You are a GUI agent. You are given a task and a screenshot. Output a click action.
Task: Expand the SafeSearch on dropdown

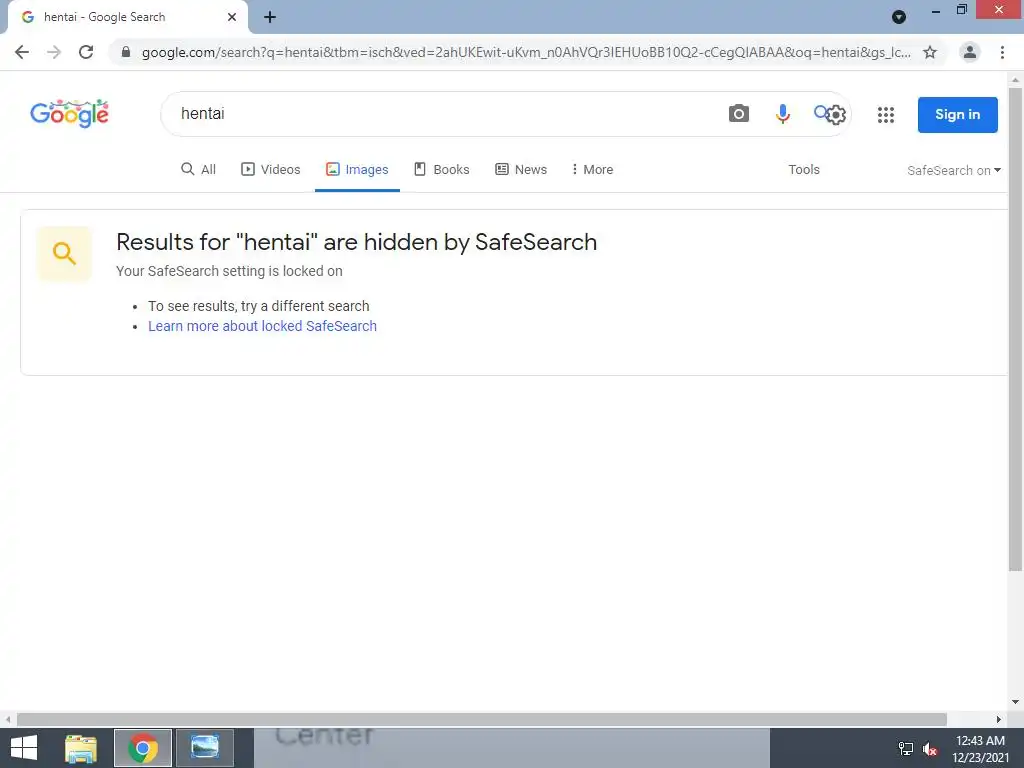click(x=954, y=170)
